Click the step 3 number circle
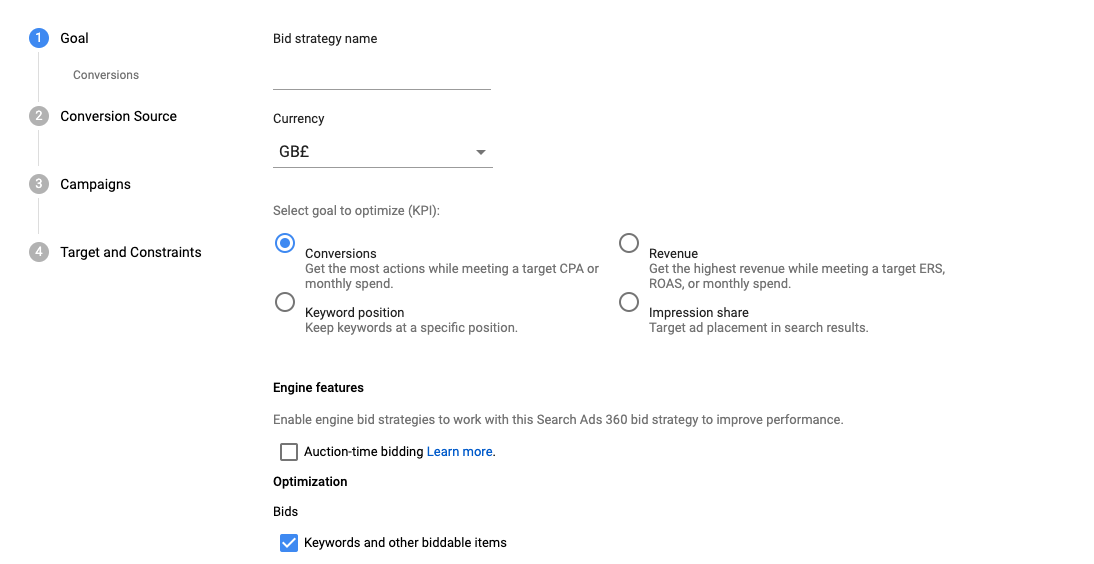This screenshot has width=1094, height=564. (39, 184)
